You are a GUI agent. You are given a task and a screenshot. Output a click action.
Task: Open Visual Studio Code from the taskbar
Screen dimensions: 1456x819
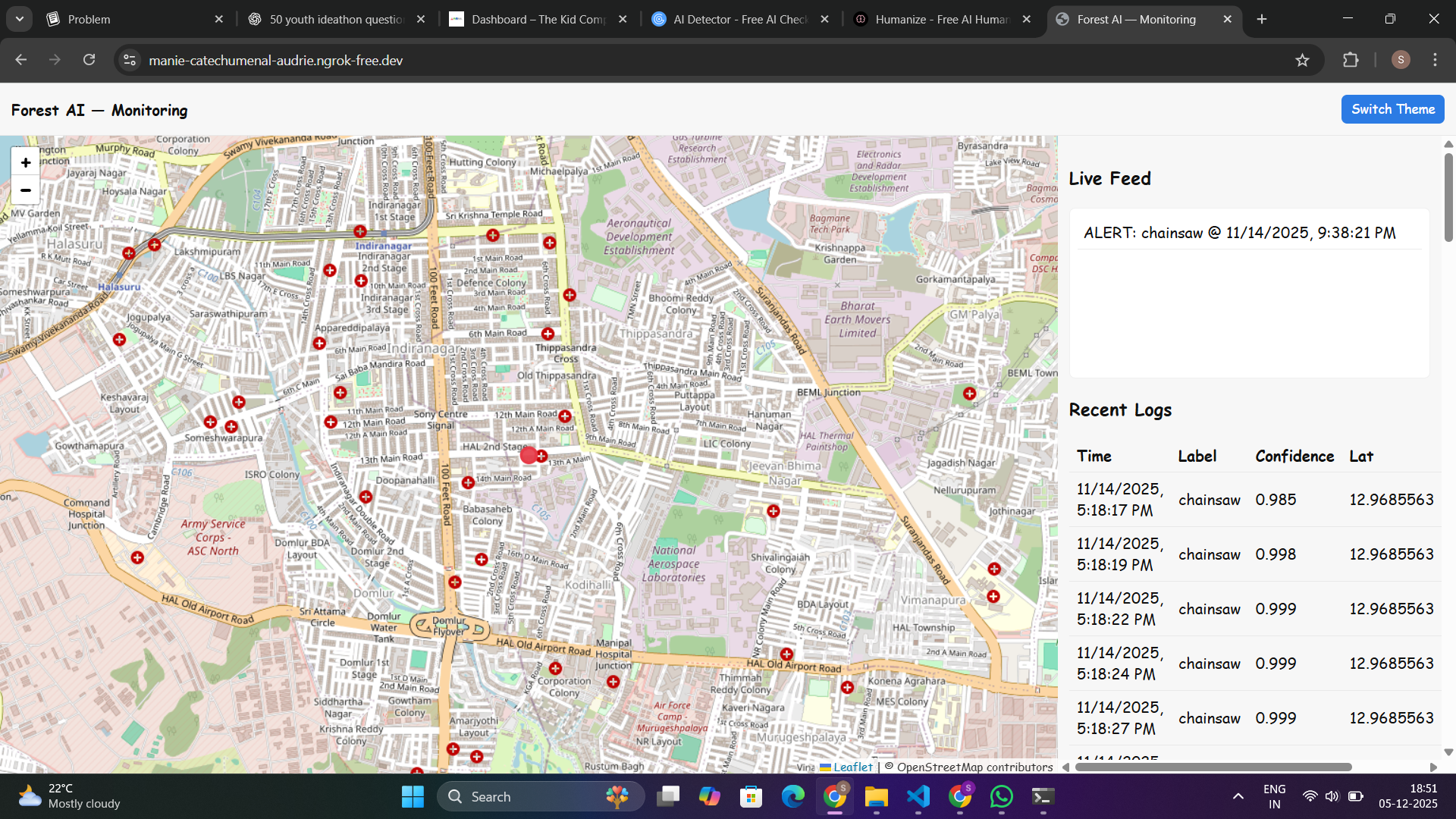[x=918, y=796]
